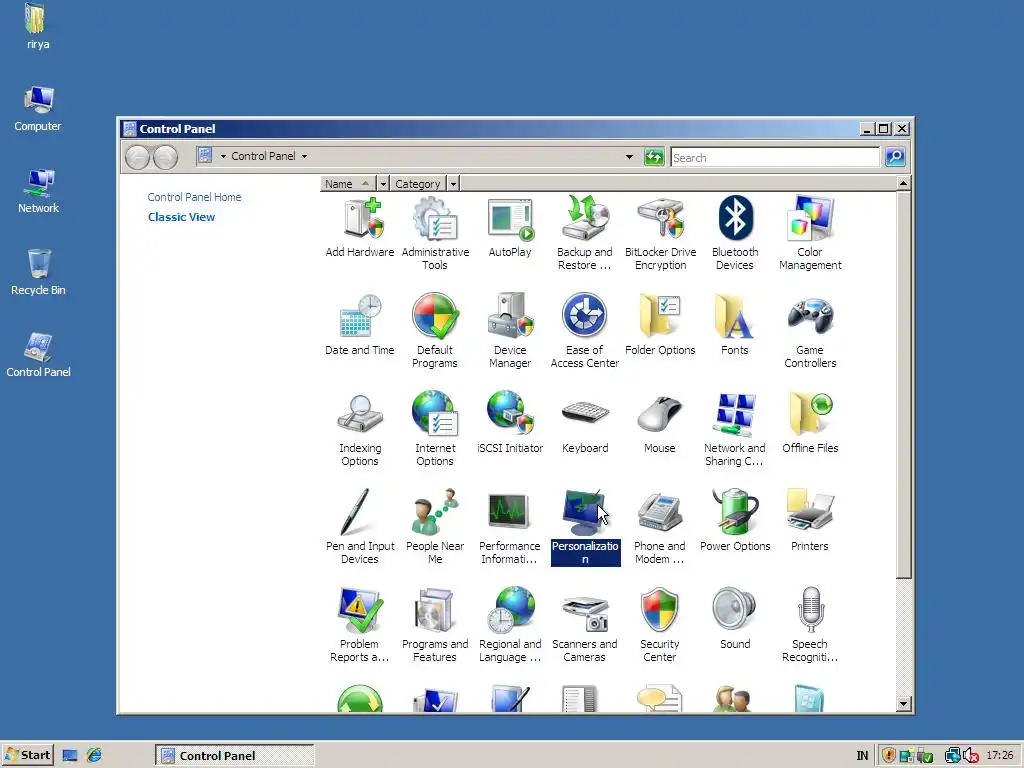Expand the Name column dropdown arrow
Screen dimensions: 1024x768
pos(383,184)
